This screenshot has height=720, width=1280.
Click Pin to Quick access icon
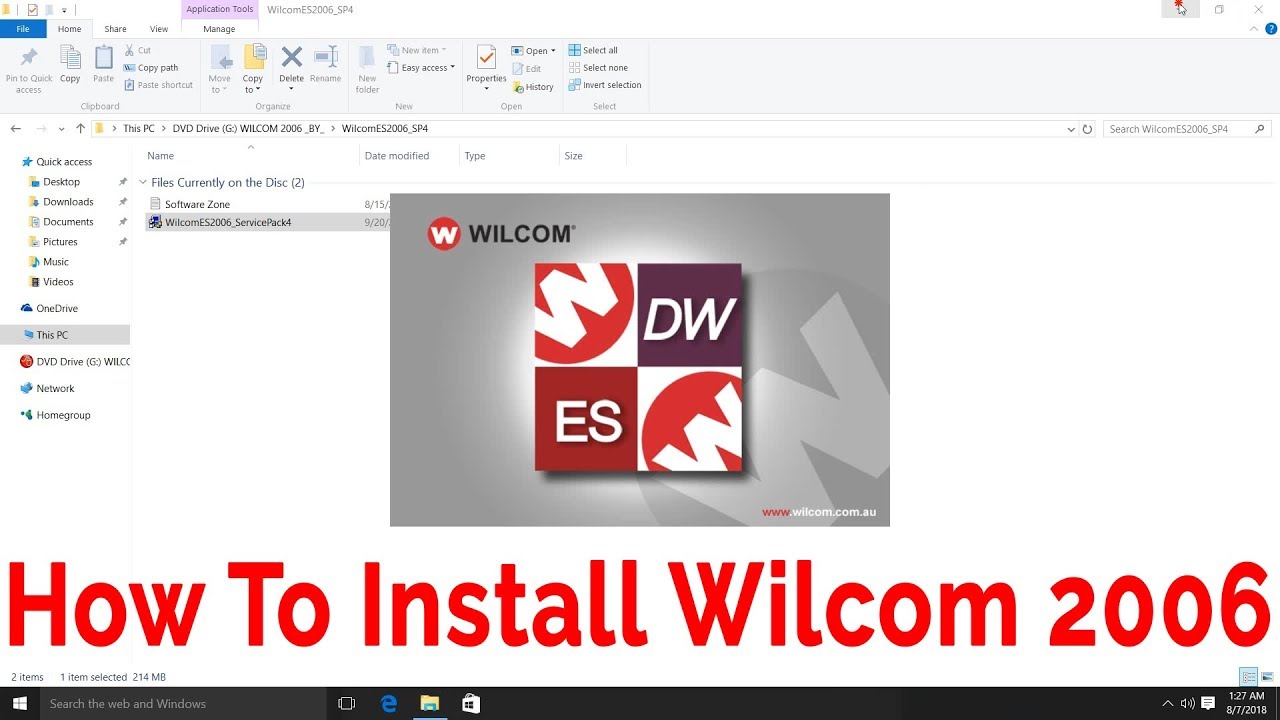29,69
